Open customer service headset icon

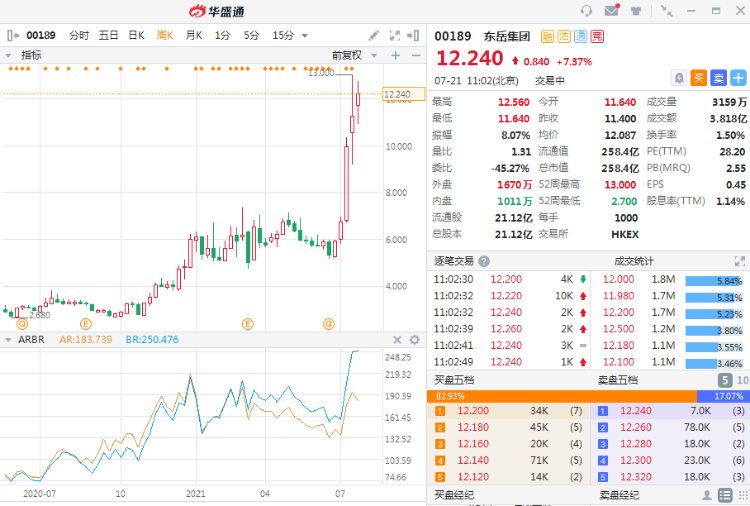coord(586,11)
